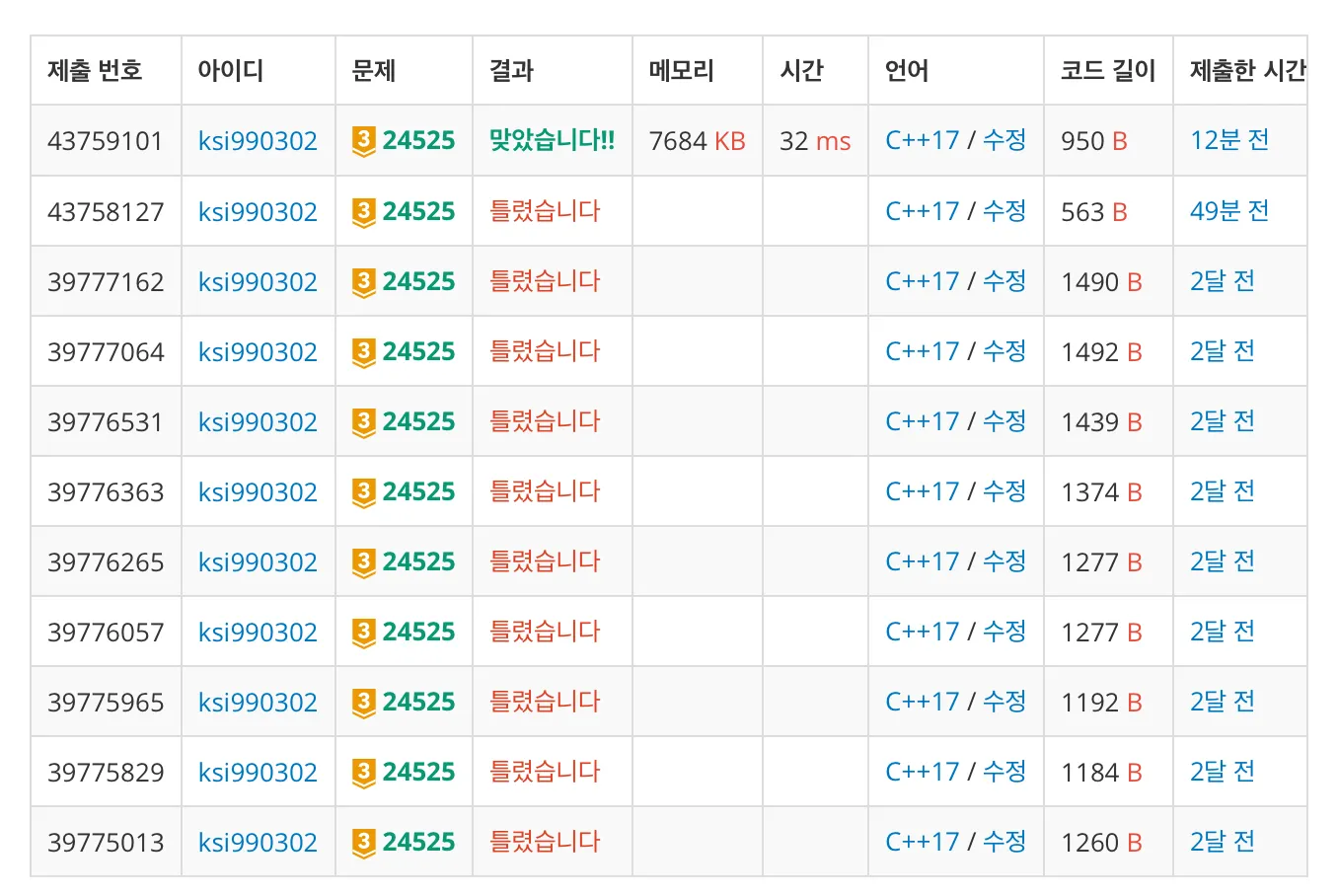Click 수정 to edit submission 39776363

coord(1004,490)
